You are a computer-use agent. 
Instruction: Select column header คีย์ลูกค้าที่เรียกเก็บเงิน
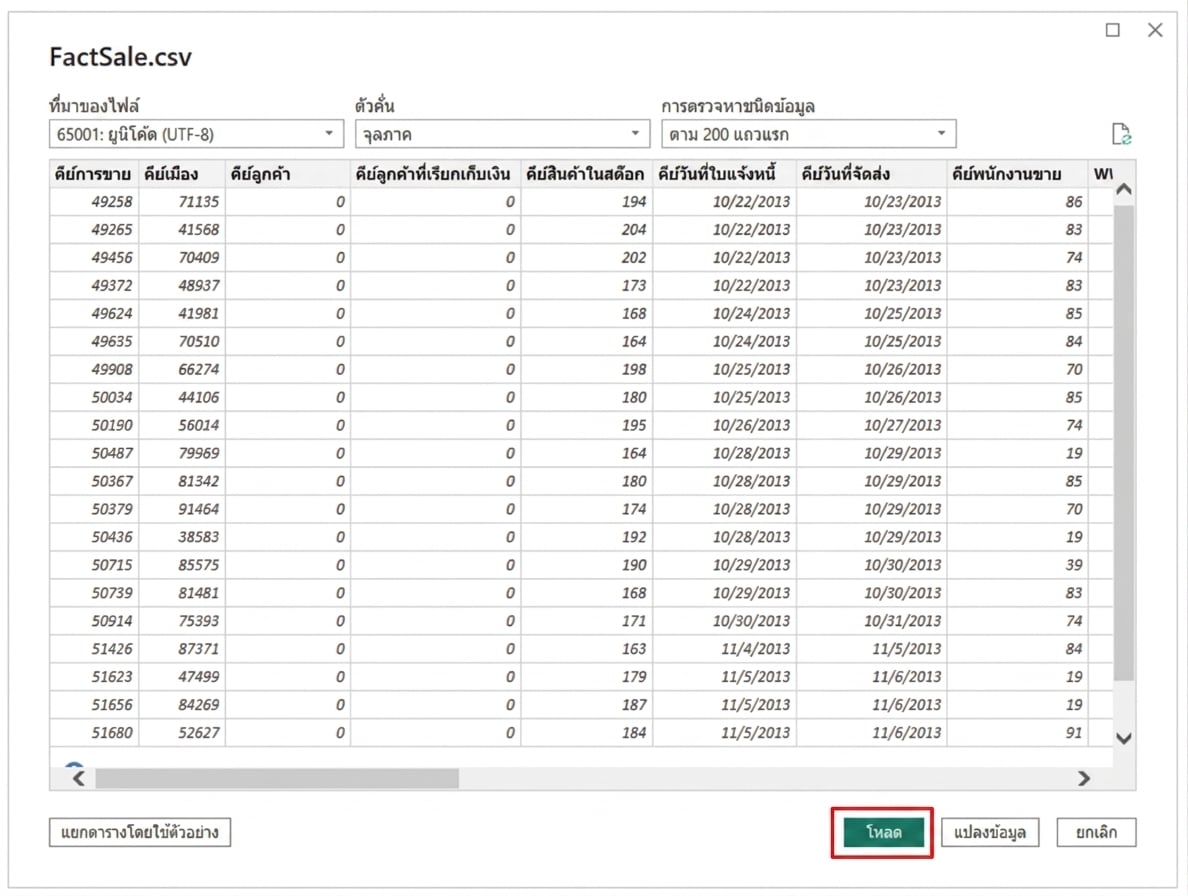click(436, 173)
